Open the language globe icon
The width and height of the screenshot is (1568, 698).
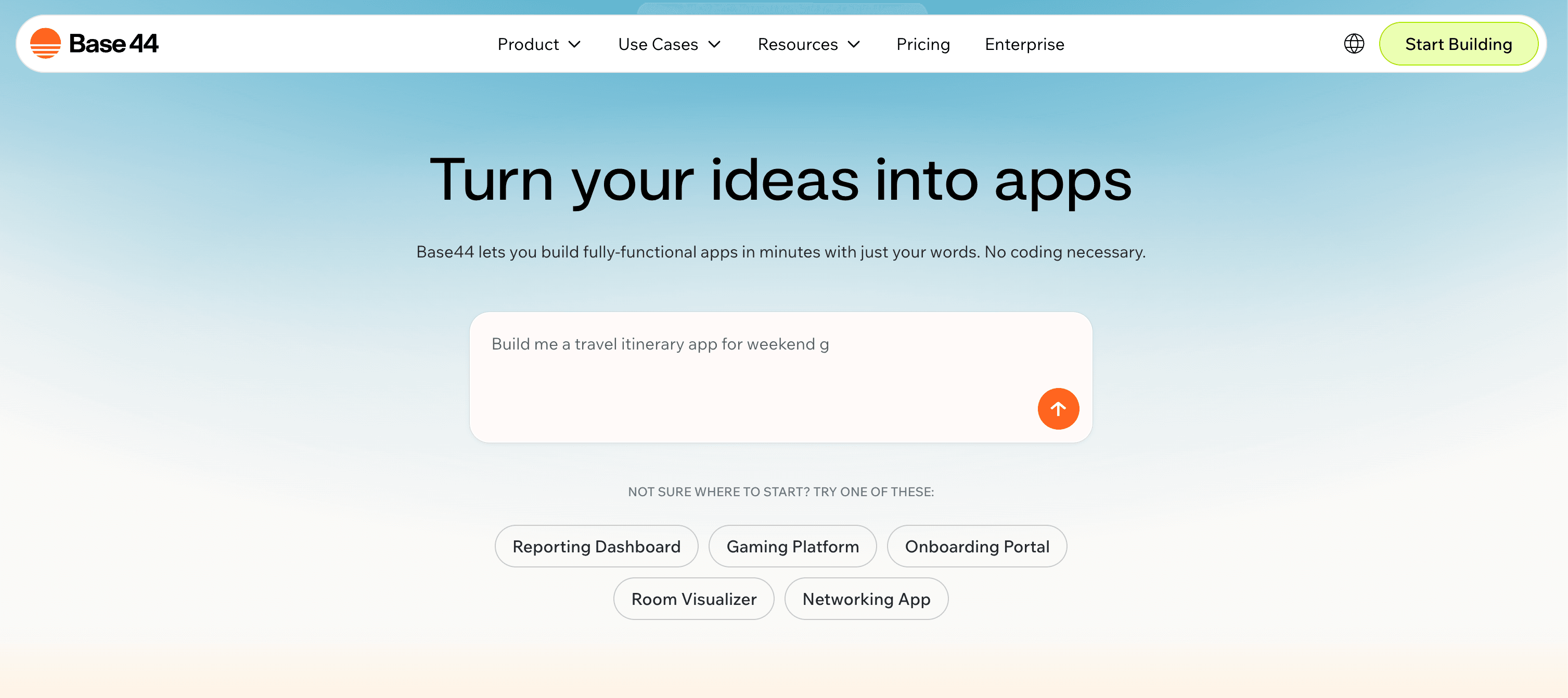pyautogui.click(x=1354, y=44)
